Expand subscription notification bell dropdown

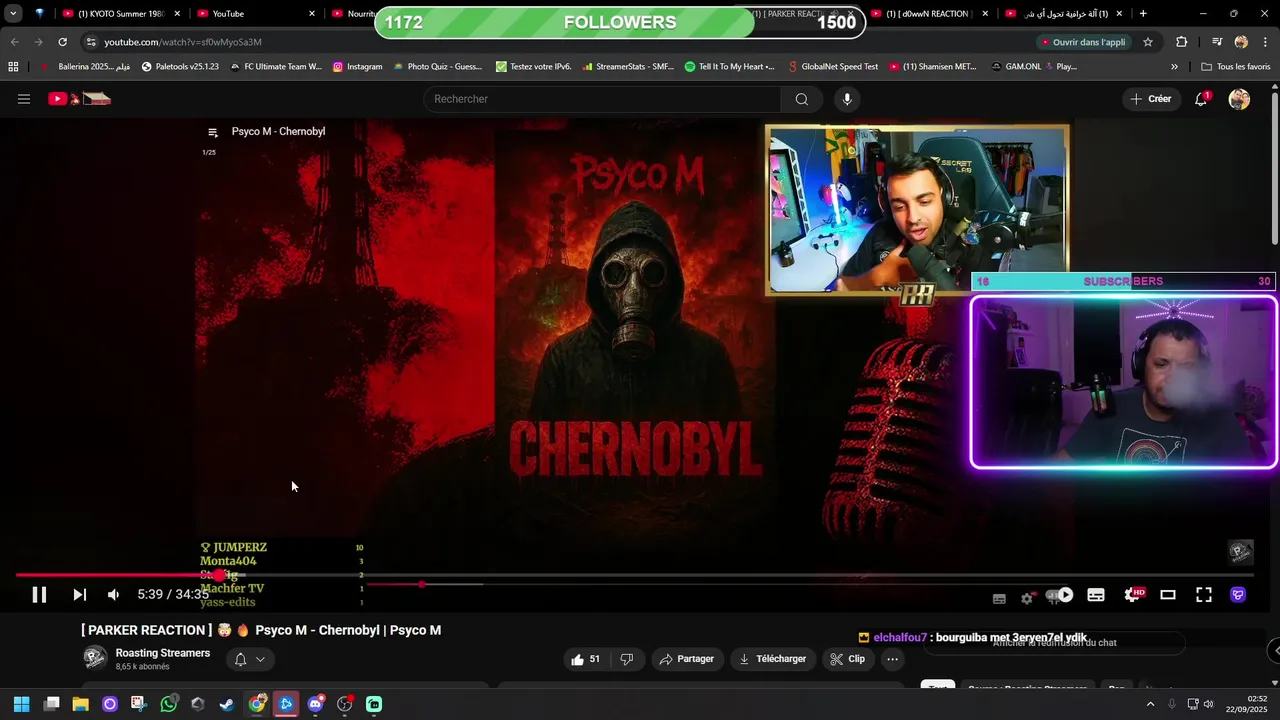[x=249, y=659]
